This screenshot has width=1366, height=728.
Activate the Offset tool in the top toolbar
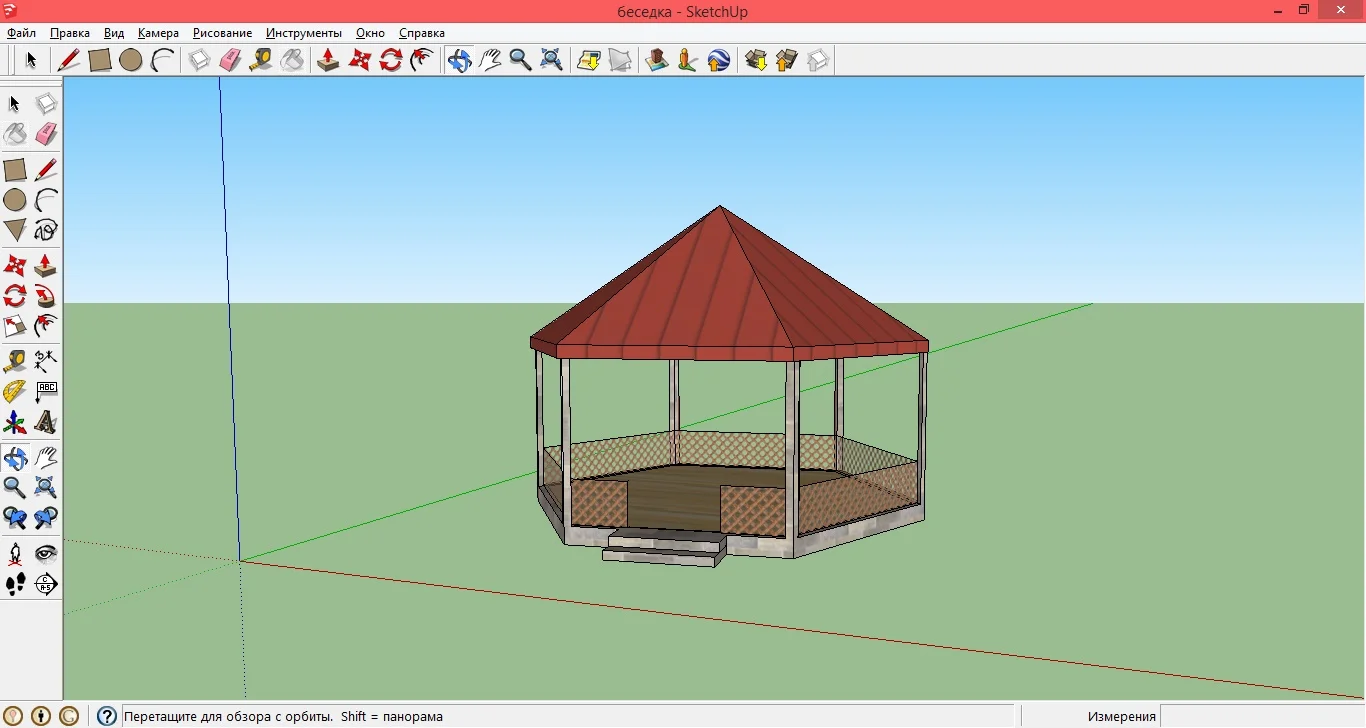pyautogui.click(x=421, y=60)
